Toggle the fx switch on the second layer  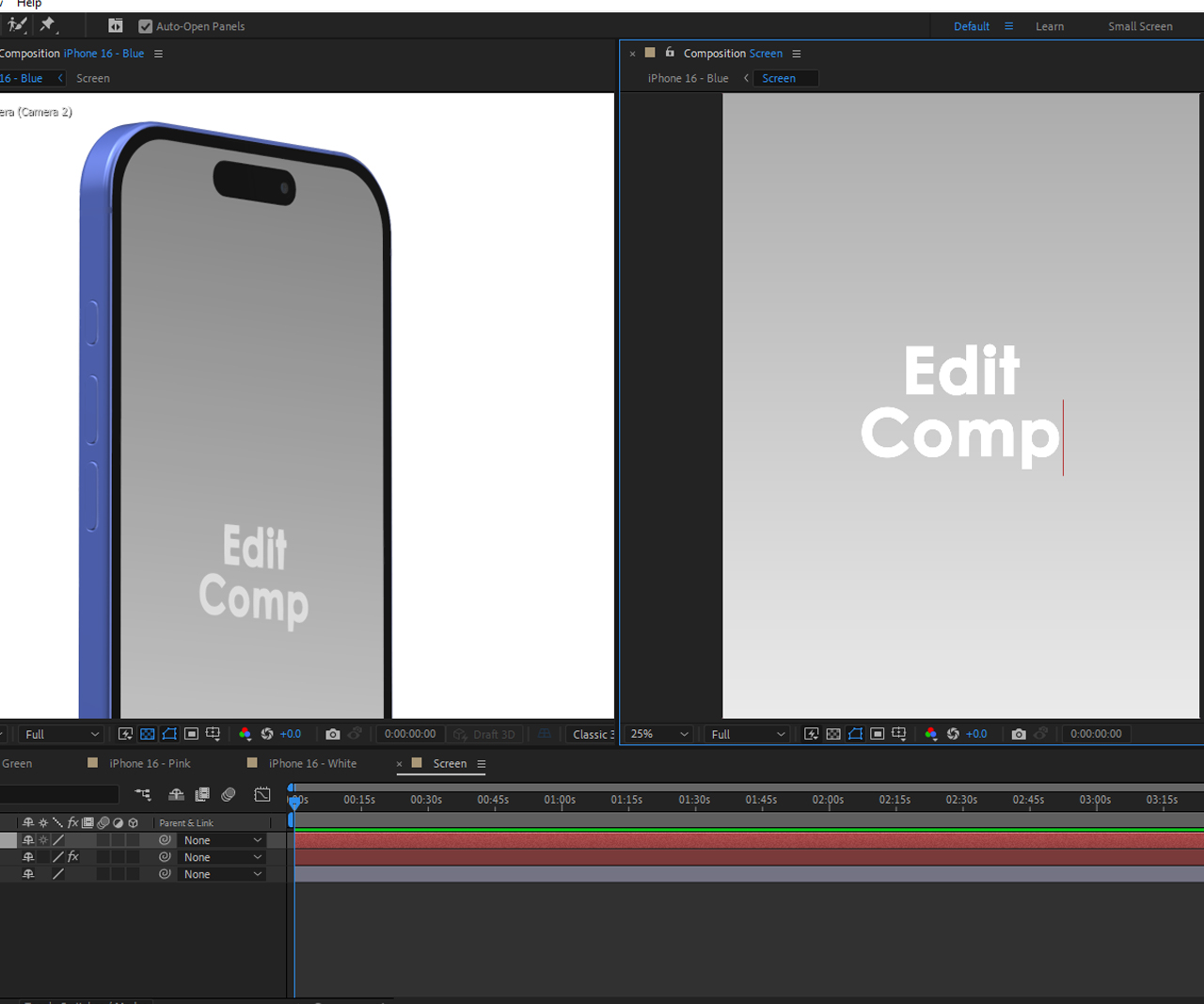pos(72,856)
